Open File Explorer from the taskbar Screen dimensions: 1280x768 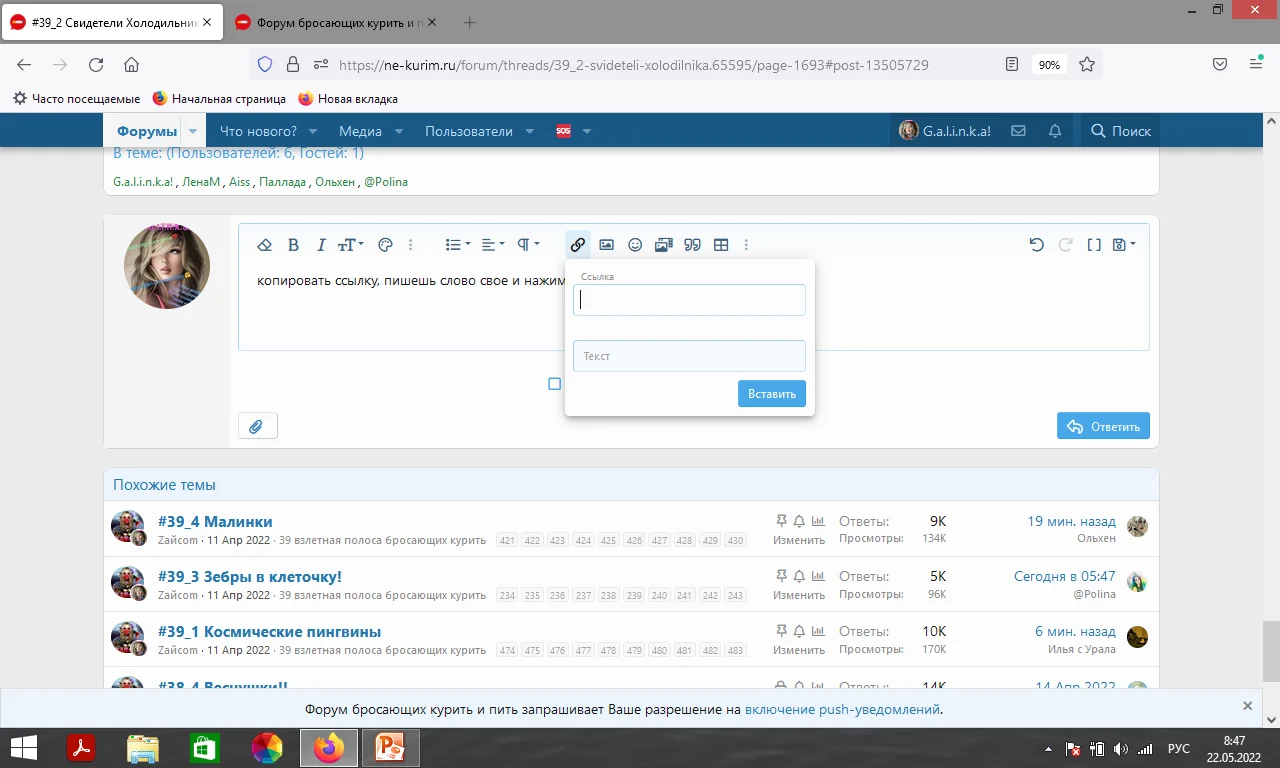[143, 747]
